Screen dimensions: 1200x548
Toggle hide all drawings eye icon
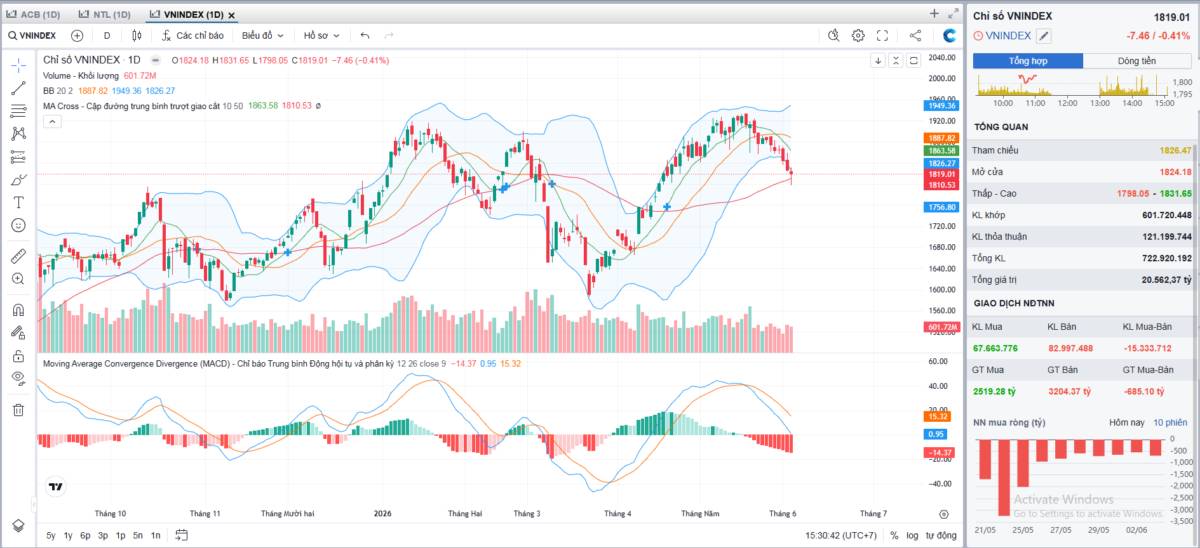tap(18, 377)
